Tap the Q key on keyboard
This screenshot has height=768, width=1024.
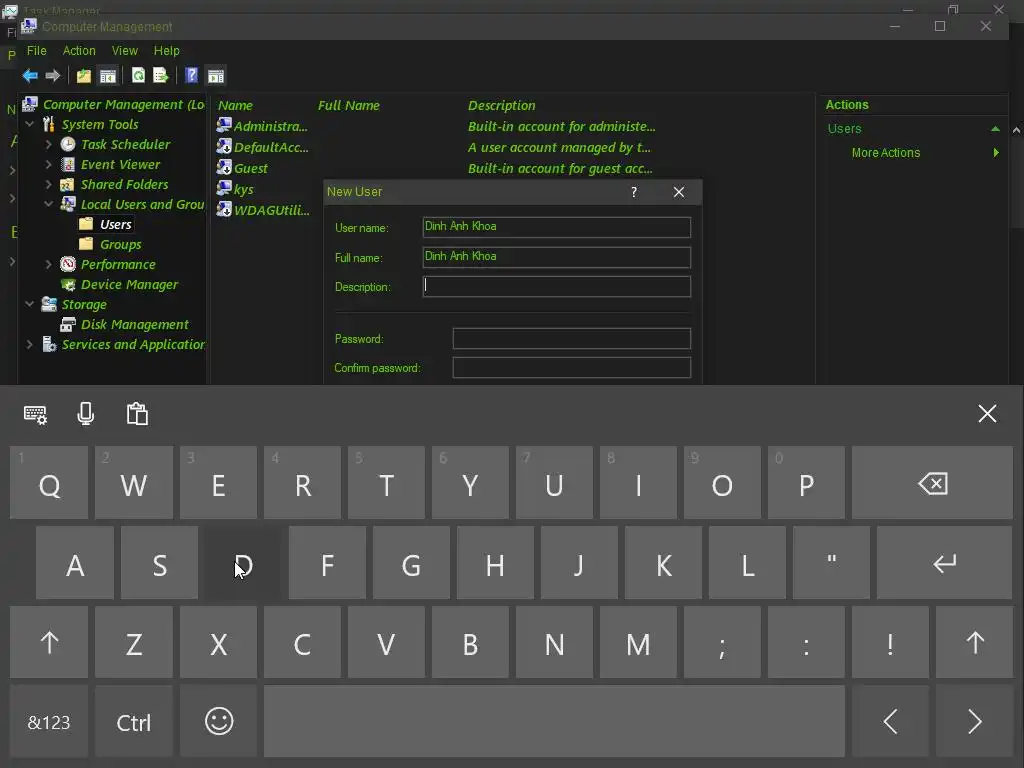pyautogui.click(x=49, y=483)
